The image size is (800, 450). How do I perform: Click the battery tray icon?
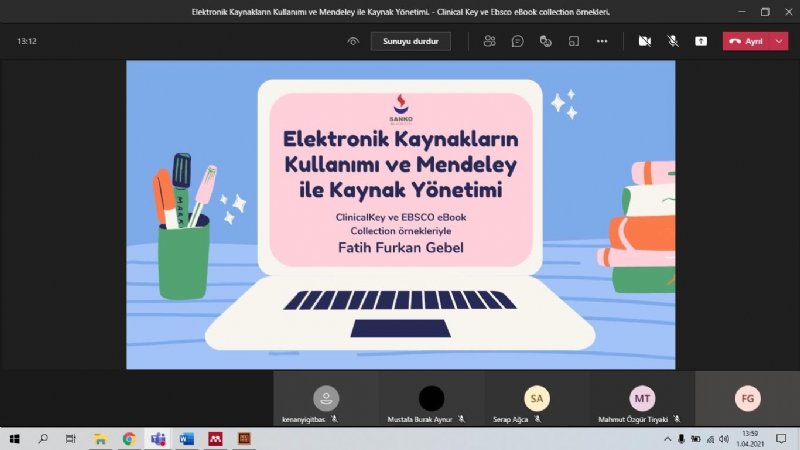pyautogui.click(x=695, y=439)
